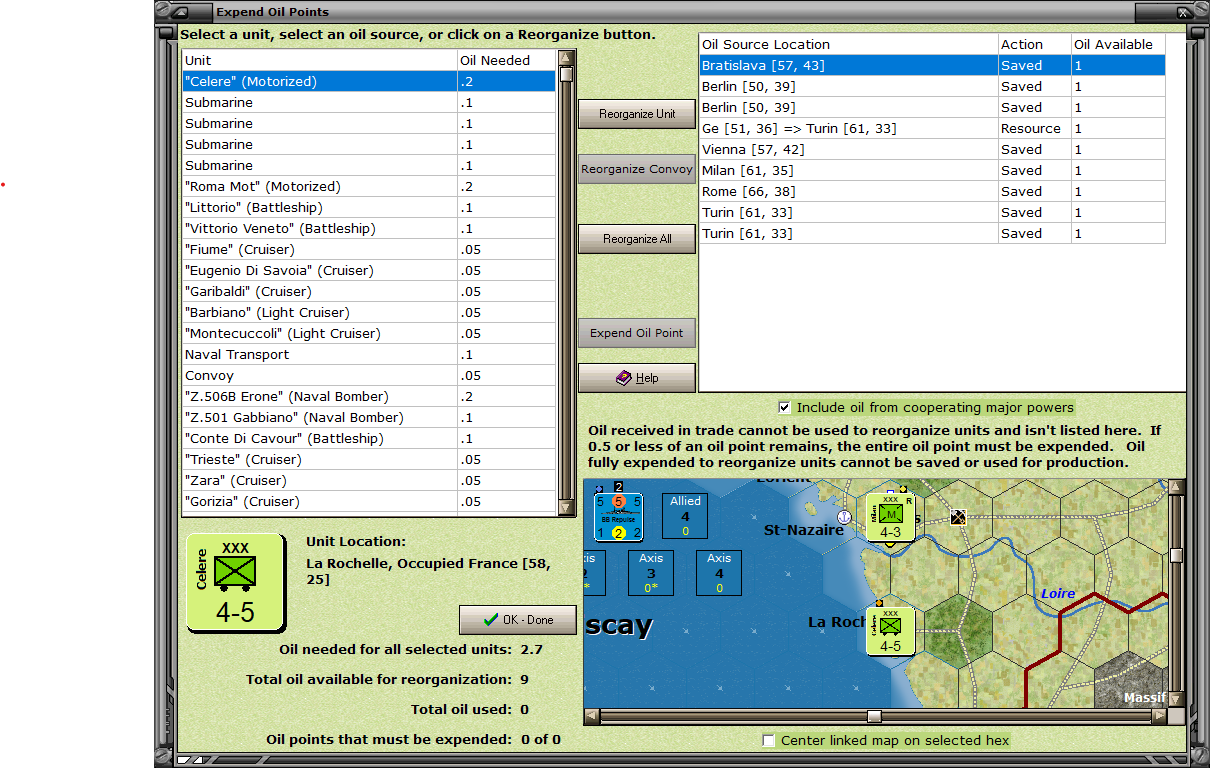The height and width of the screenshot is (768, 1210).
Task: Click the map's vertical scroll-up arrow
Action: point(1176,487)
